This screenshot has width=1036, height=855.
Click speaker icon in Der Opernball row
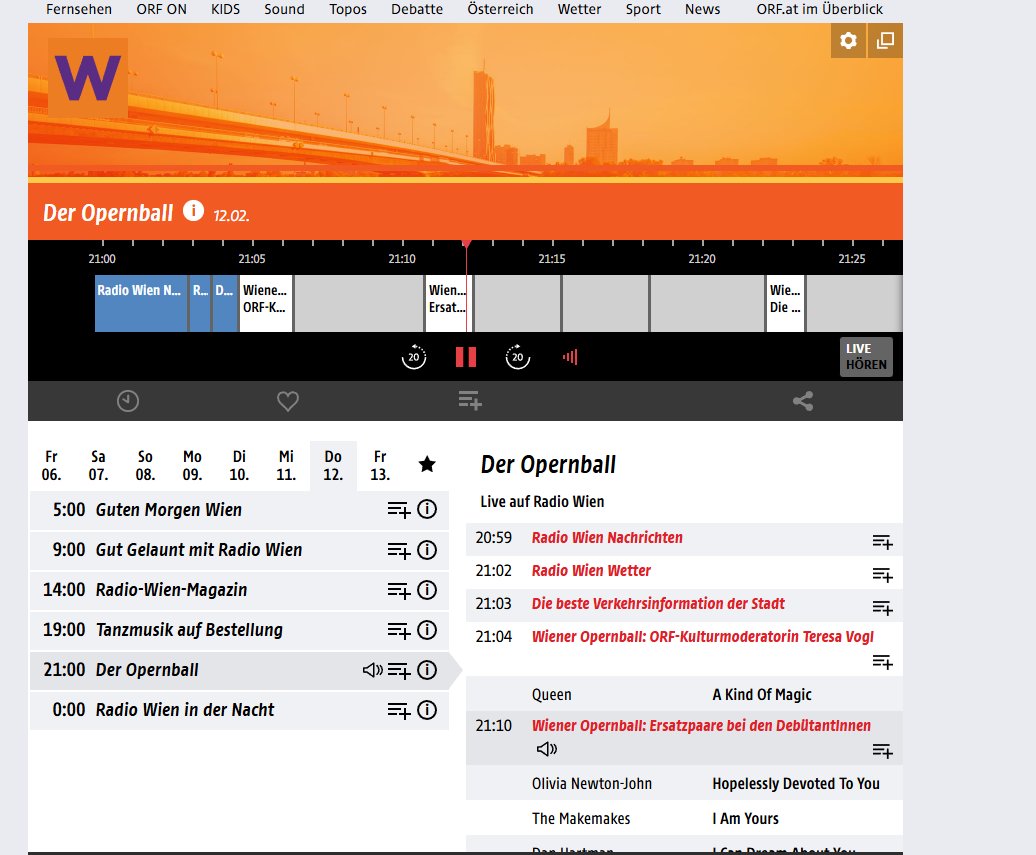(x=373, y=670)
